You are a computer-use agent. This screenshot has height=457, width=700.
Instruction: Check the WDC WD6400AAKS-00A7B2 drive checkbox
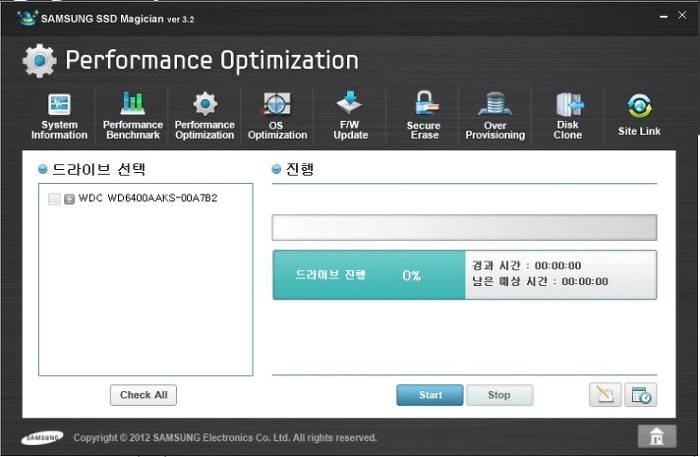[54, 199]
